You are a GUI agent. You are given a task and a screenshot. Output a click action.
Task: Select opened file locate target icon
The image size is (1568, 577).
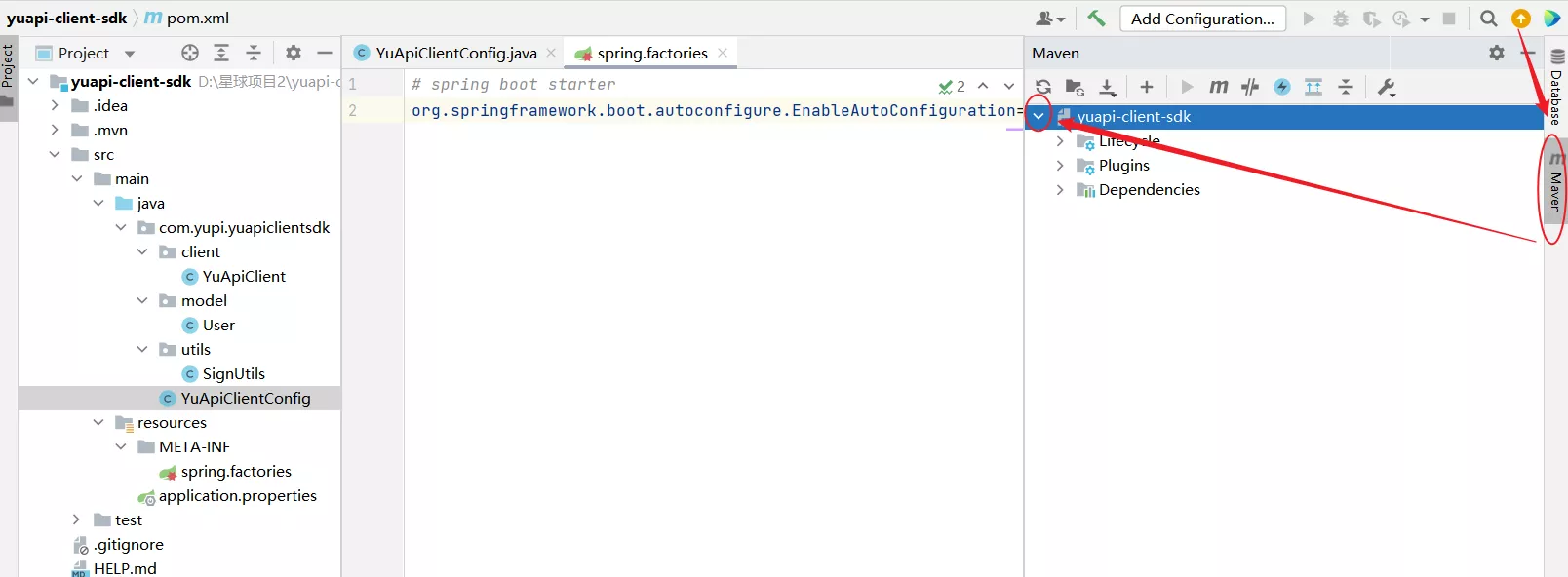(190, 53)
